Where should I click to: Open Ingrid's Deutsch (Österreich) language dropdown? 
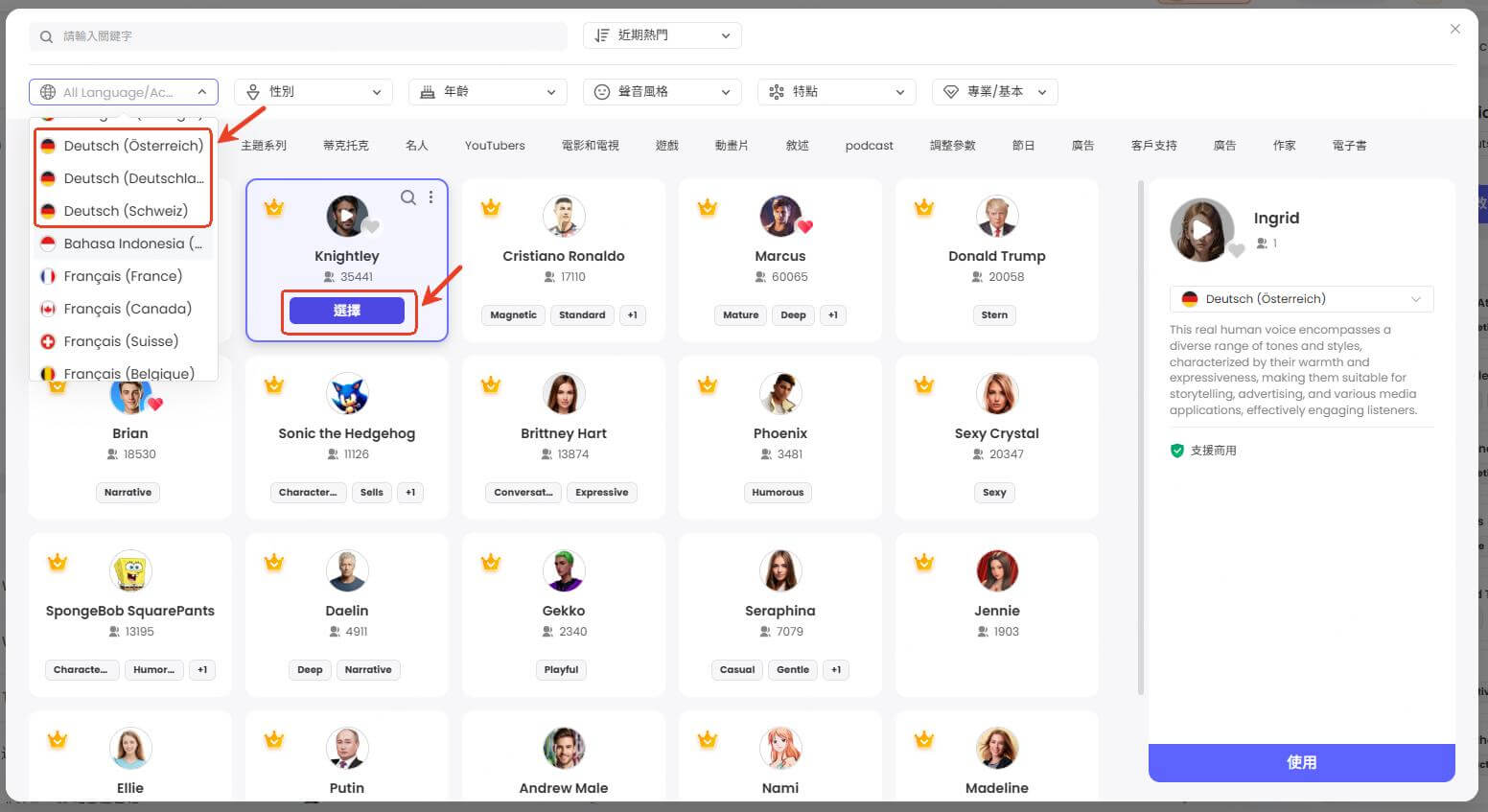(x=1301, y=299)
